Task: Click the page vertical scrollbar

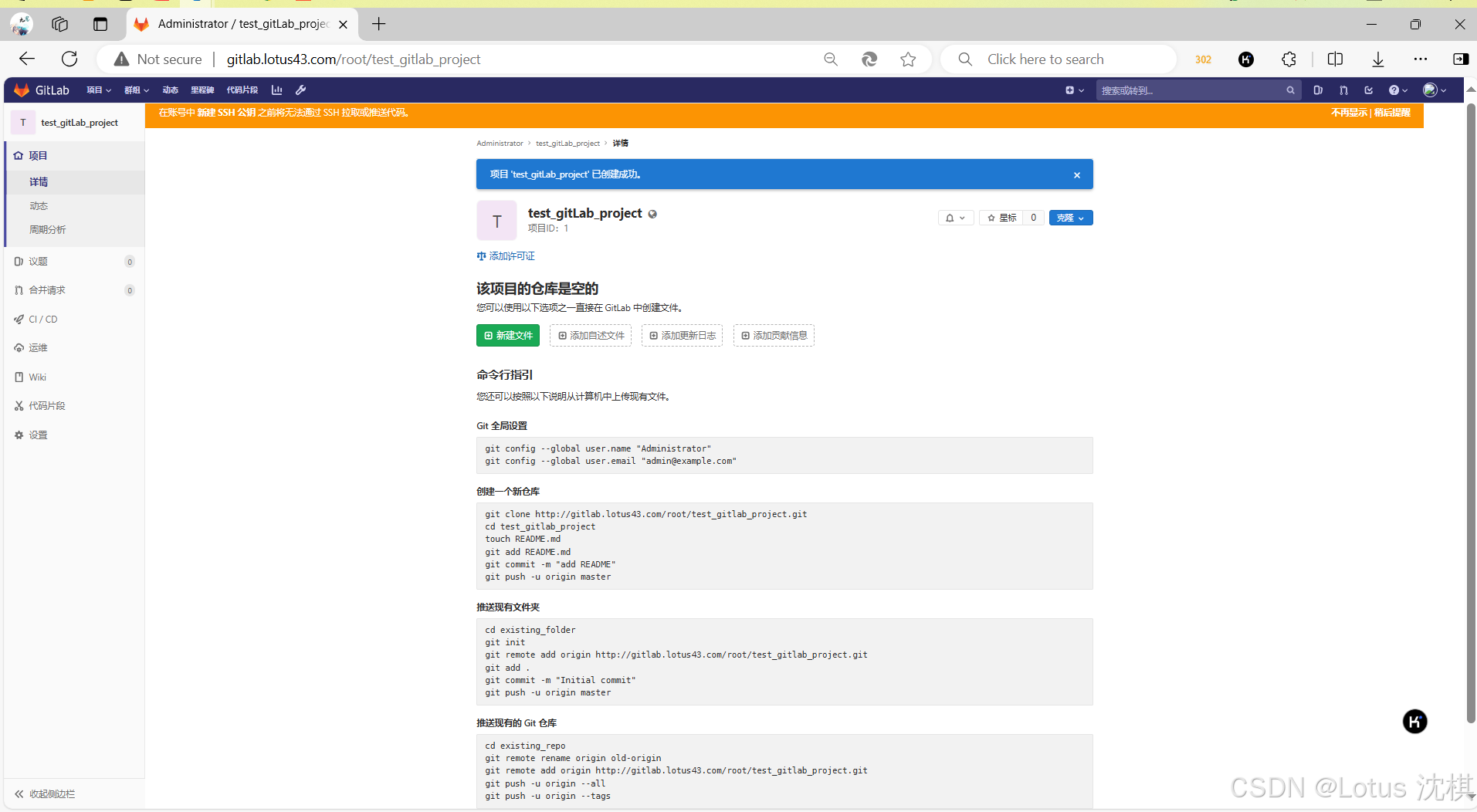Action: tap(1471, 413)
